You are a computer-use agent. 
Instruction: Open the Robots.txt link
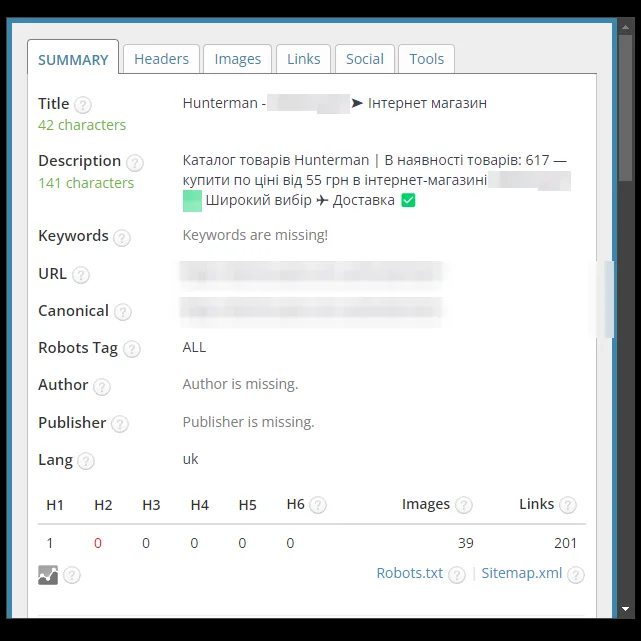tap(410, 573)
